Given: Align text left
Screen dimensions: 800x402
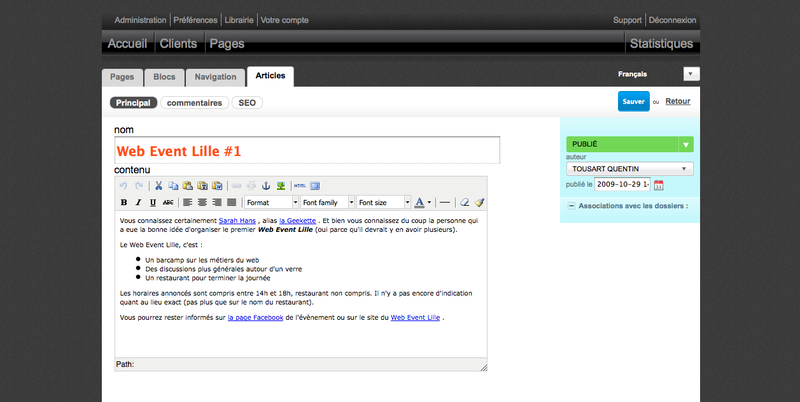Looking at the screenshot, I should point(188,203).
